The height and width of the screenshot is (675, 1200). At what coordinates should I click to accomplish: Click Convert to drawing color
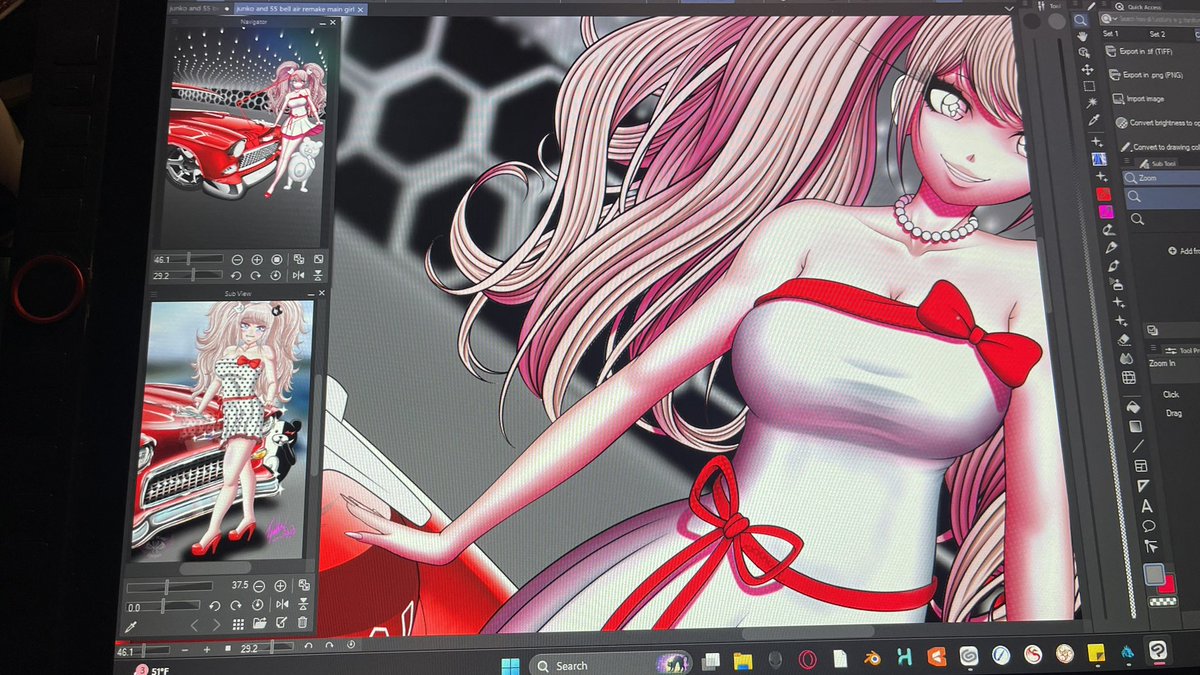point(1160,147)
